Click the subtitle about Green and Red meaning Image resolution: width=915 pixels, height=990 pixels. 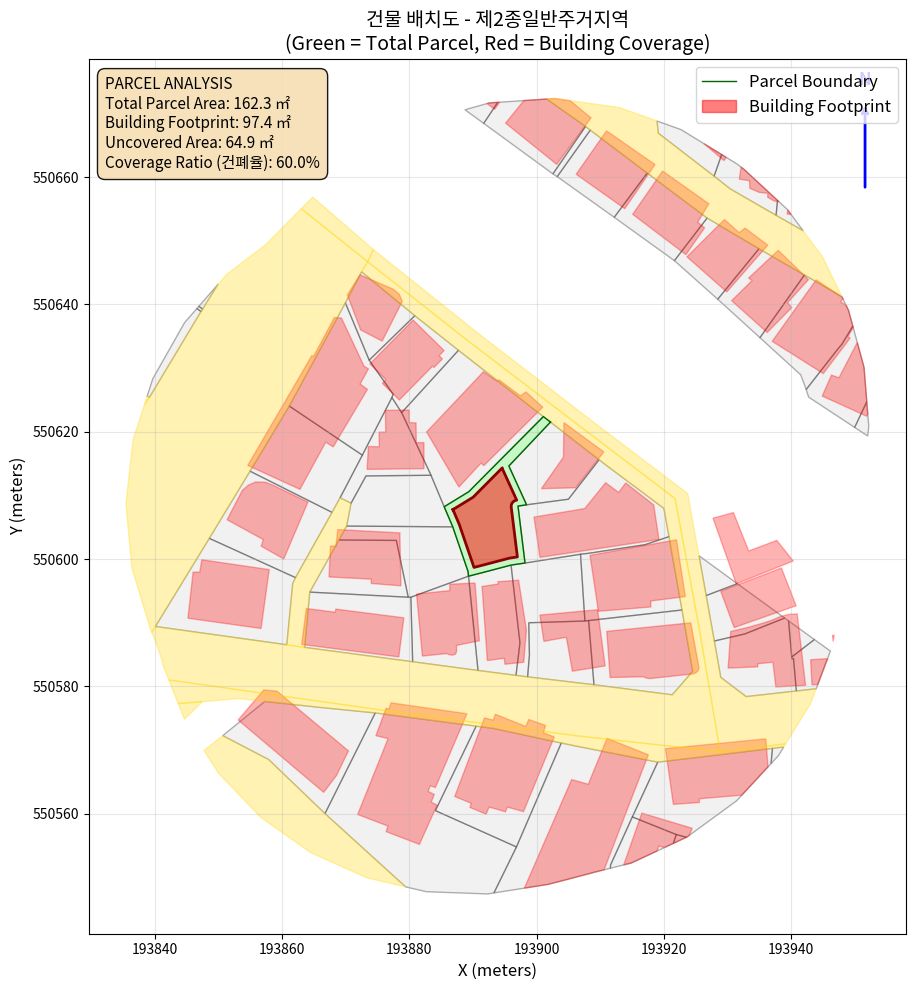point(497,43)
